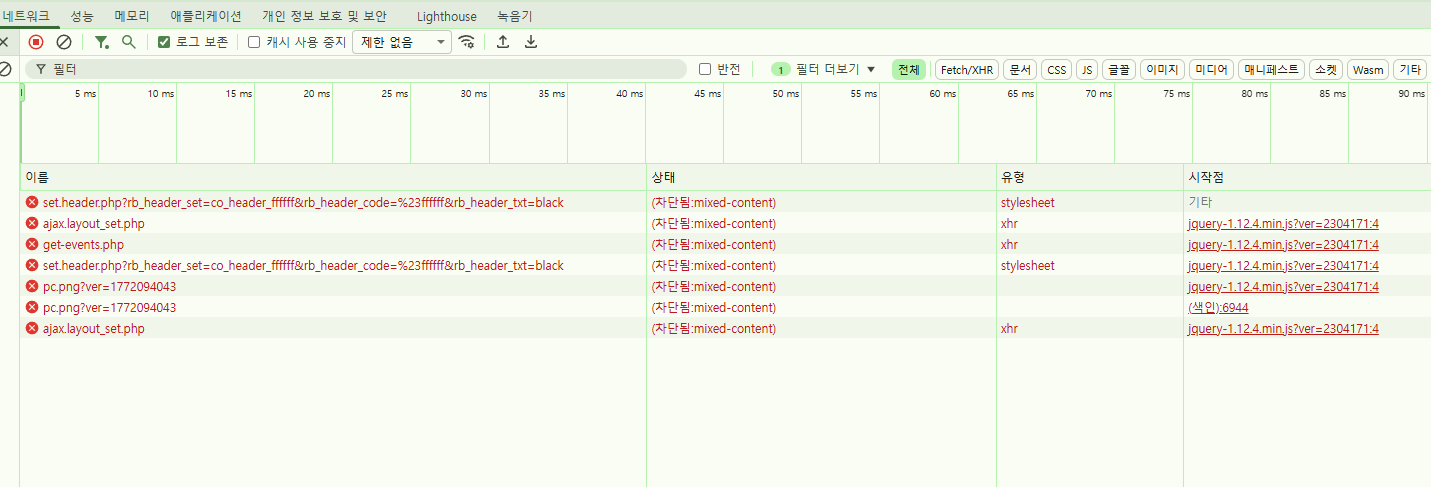The width and height of the screenshot is (1431, 487).
Task: Open network search magnifier
Action: [128, 42]
